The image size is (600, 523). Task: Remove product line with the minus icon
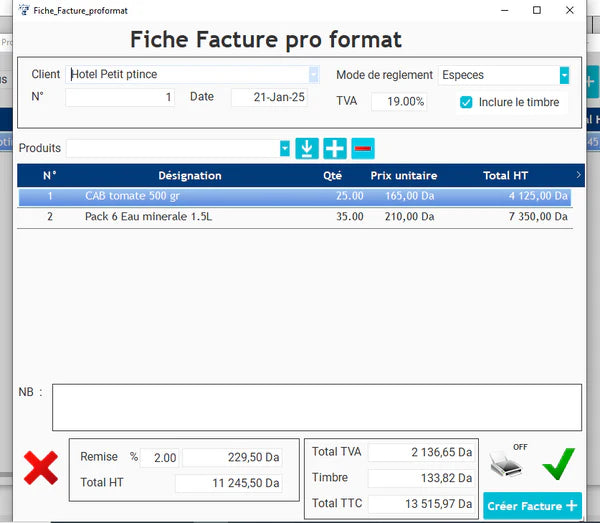point(363,148)
